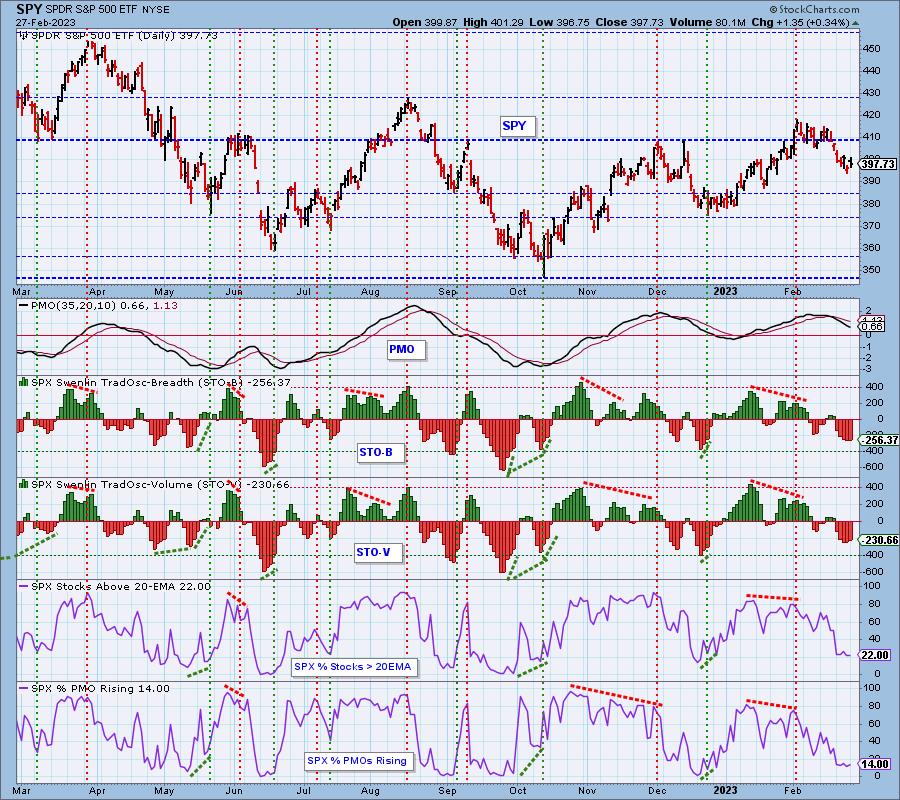Click the price-bar icon before SPDR S&P 500 ETF (Daily)
The image size is (900, 800).
click(x=24, y=36)
